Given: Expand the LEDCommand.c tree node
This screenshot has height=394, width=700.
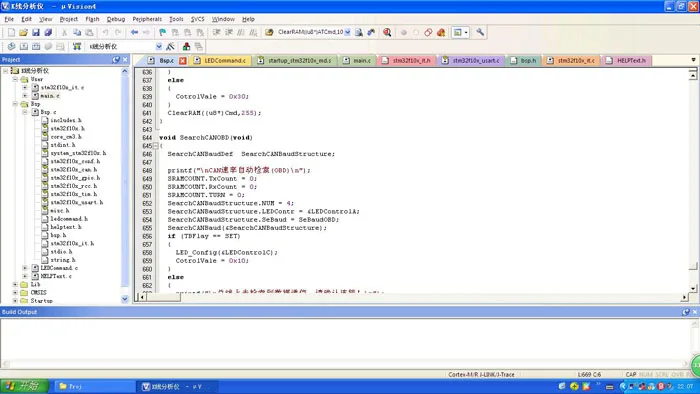Looking at the screenshot, I should coord(25,268).
